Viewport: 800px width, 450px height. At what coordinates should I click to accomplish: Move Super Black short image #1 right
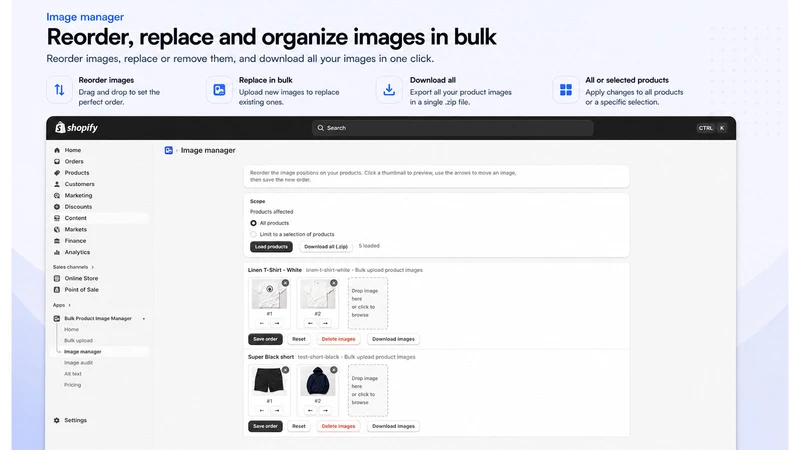(x=277, y=410)
